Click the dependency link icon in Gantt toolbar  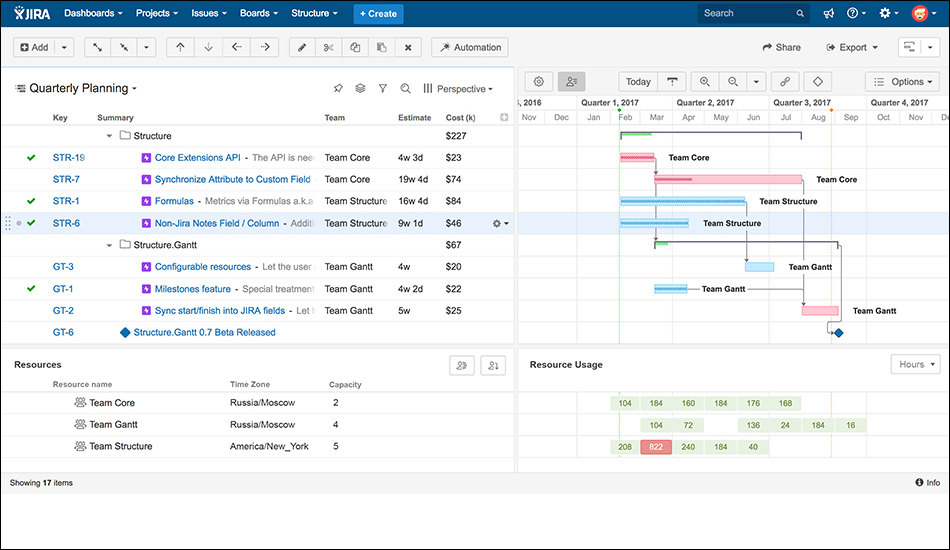[x=785, y=81]
